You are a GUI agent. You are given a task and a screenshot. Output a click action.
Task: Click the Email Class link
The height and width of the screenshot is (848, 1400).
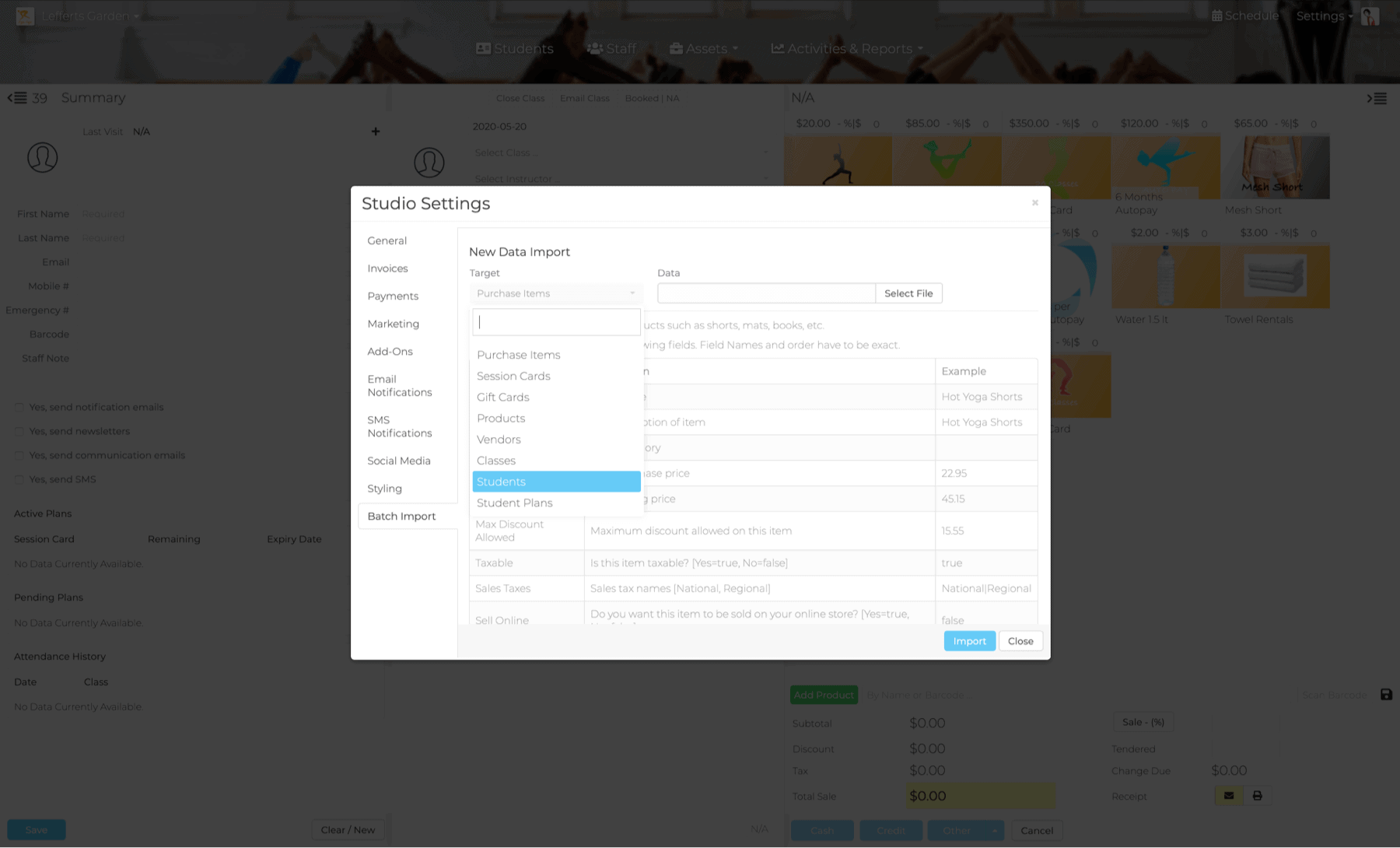pos(585,99)
